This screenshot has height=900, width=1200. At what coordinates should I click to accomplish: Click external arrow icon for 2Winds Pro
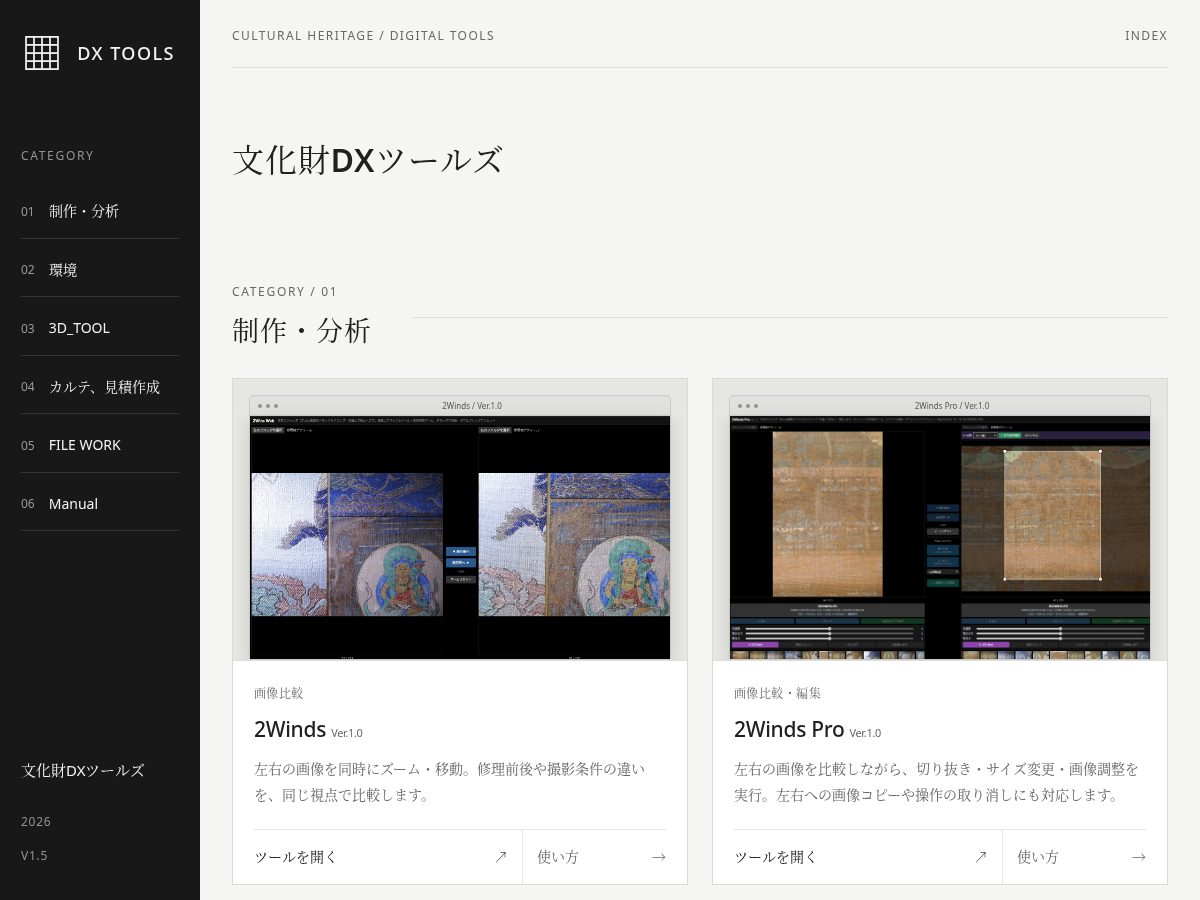click(x=981, y=857)
